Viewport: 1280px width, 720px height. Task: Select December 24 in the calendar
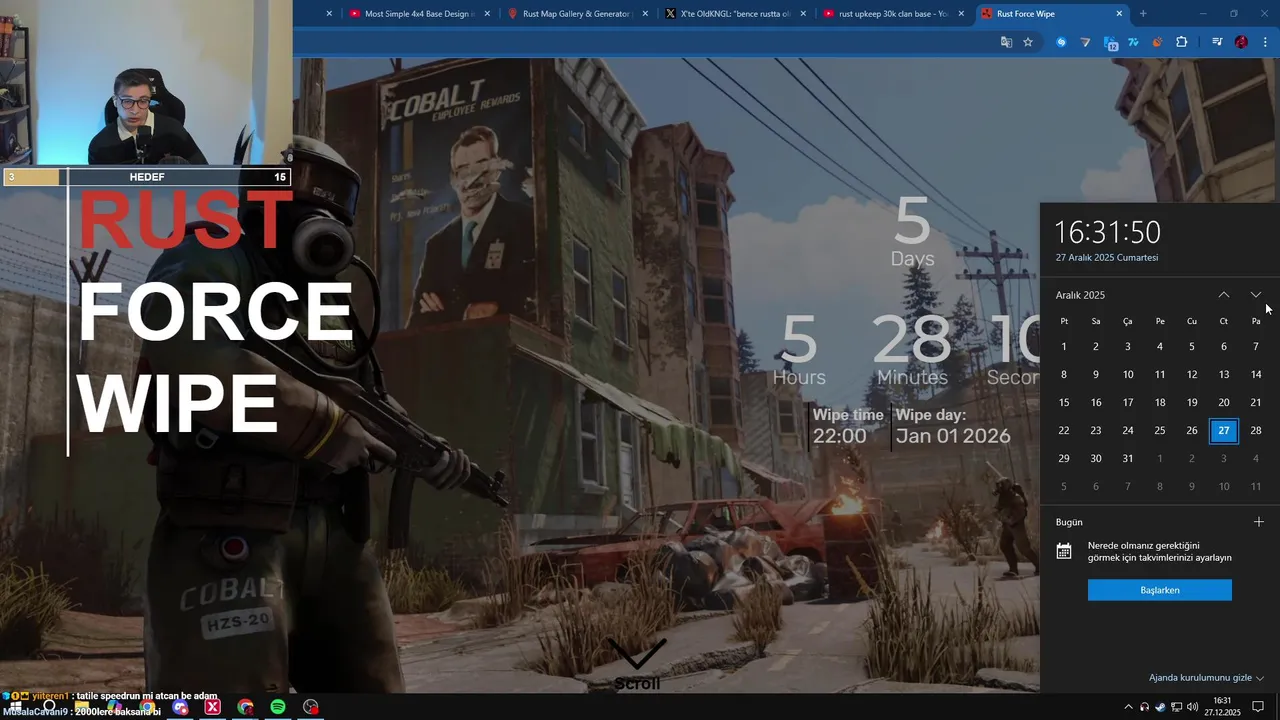click(1128, 430)
